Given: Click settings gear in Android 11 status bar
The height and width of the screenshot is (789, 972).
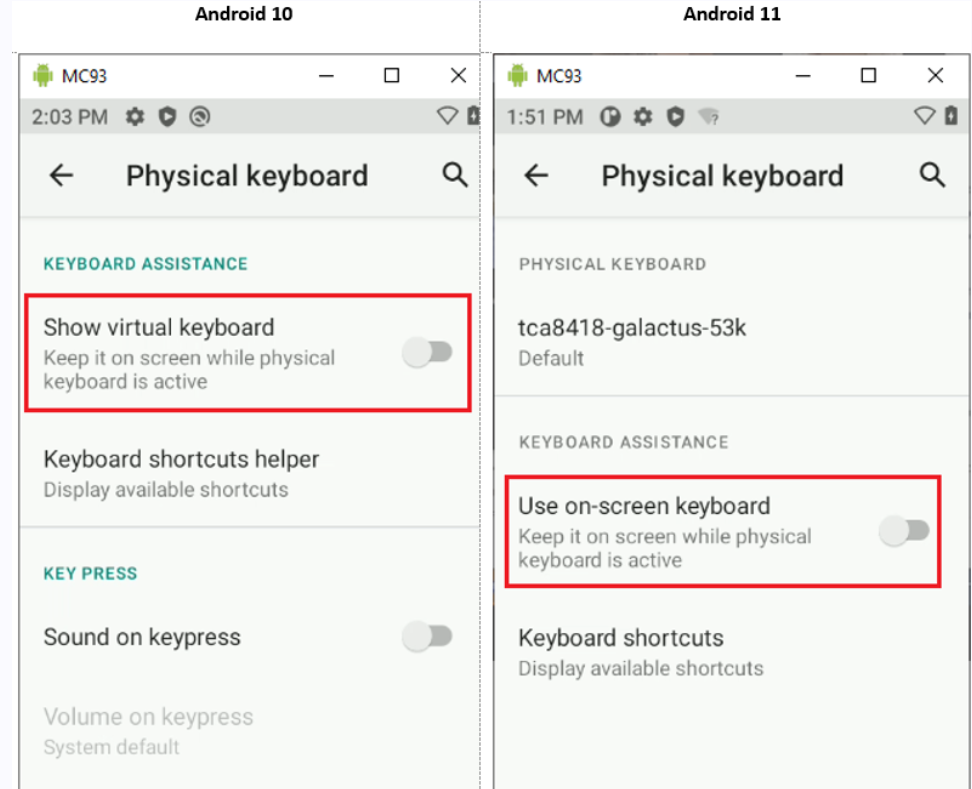Looking at the screenshot, I should 643,117.
